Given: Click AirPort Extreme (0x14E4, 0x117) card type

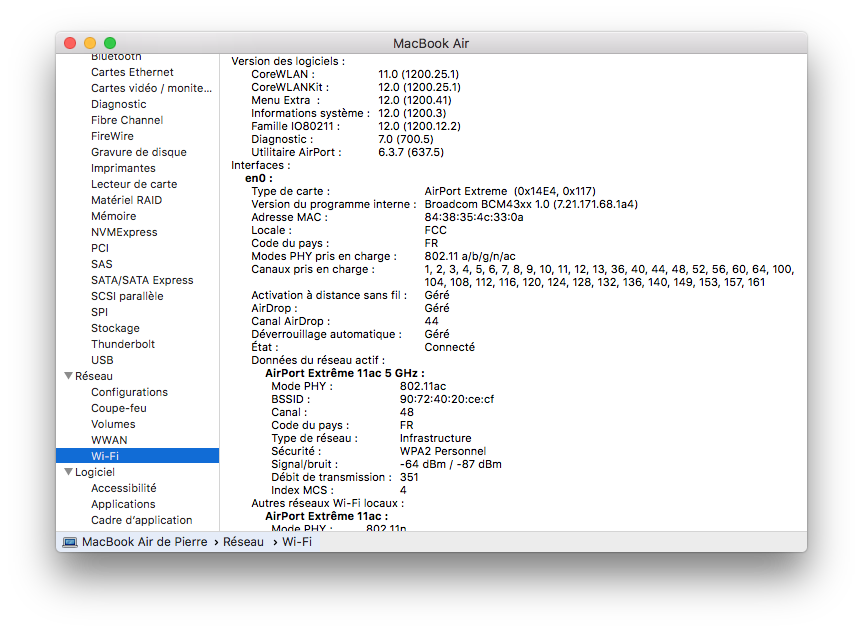Looking at the screenshot, I should 510,191.
